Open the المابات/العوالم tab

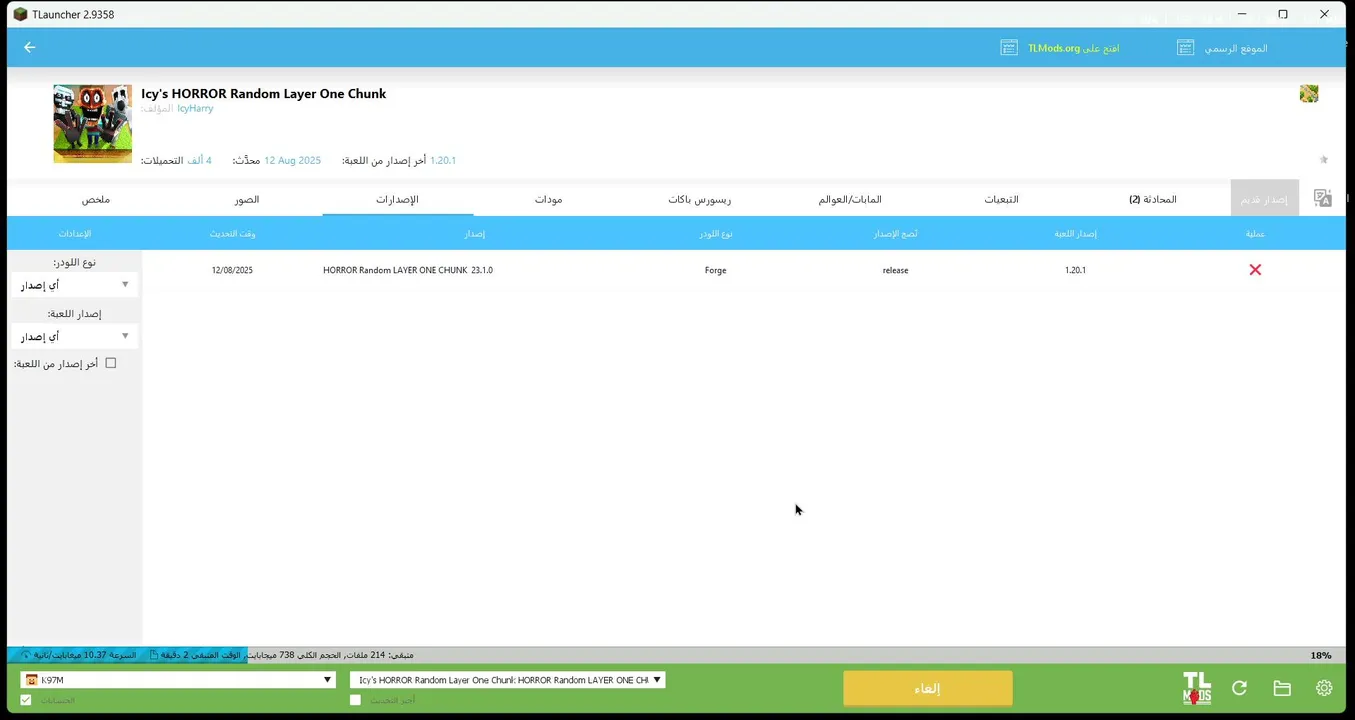tap(850, 199)
